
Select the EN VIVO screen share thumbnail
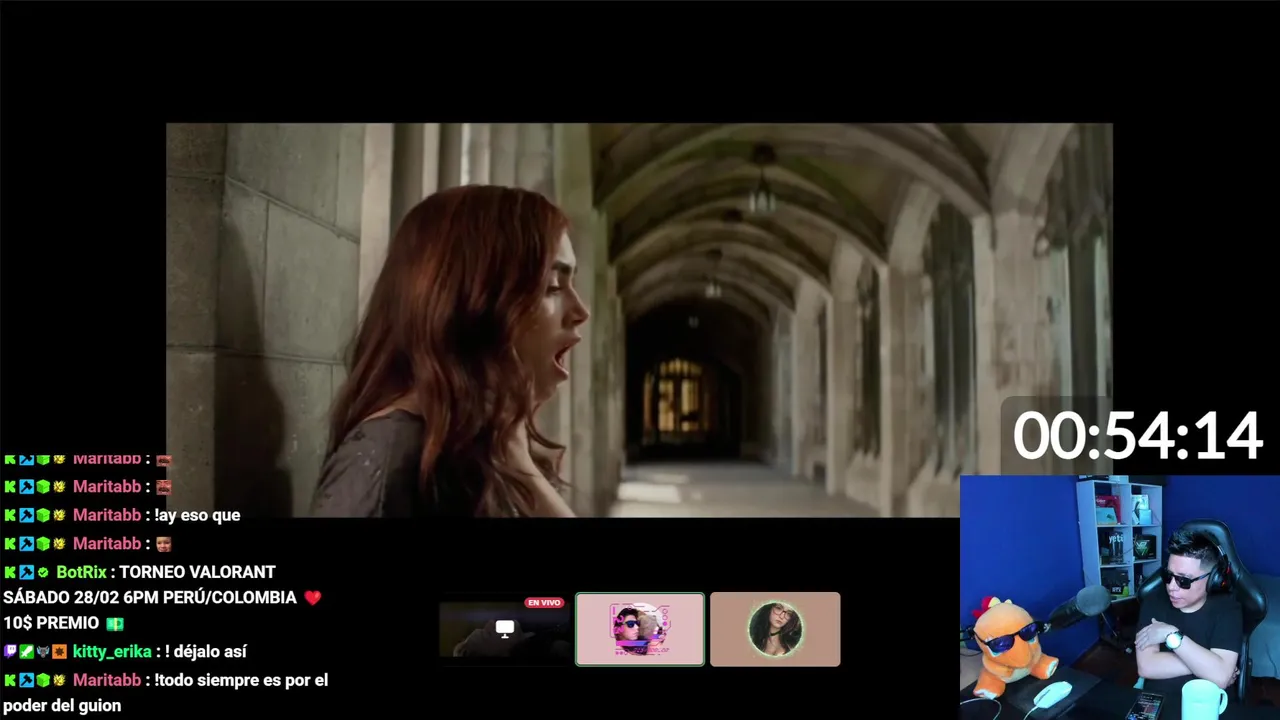click(x=504, y=629)
